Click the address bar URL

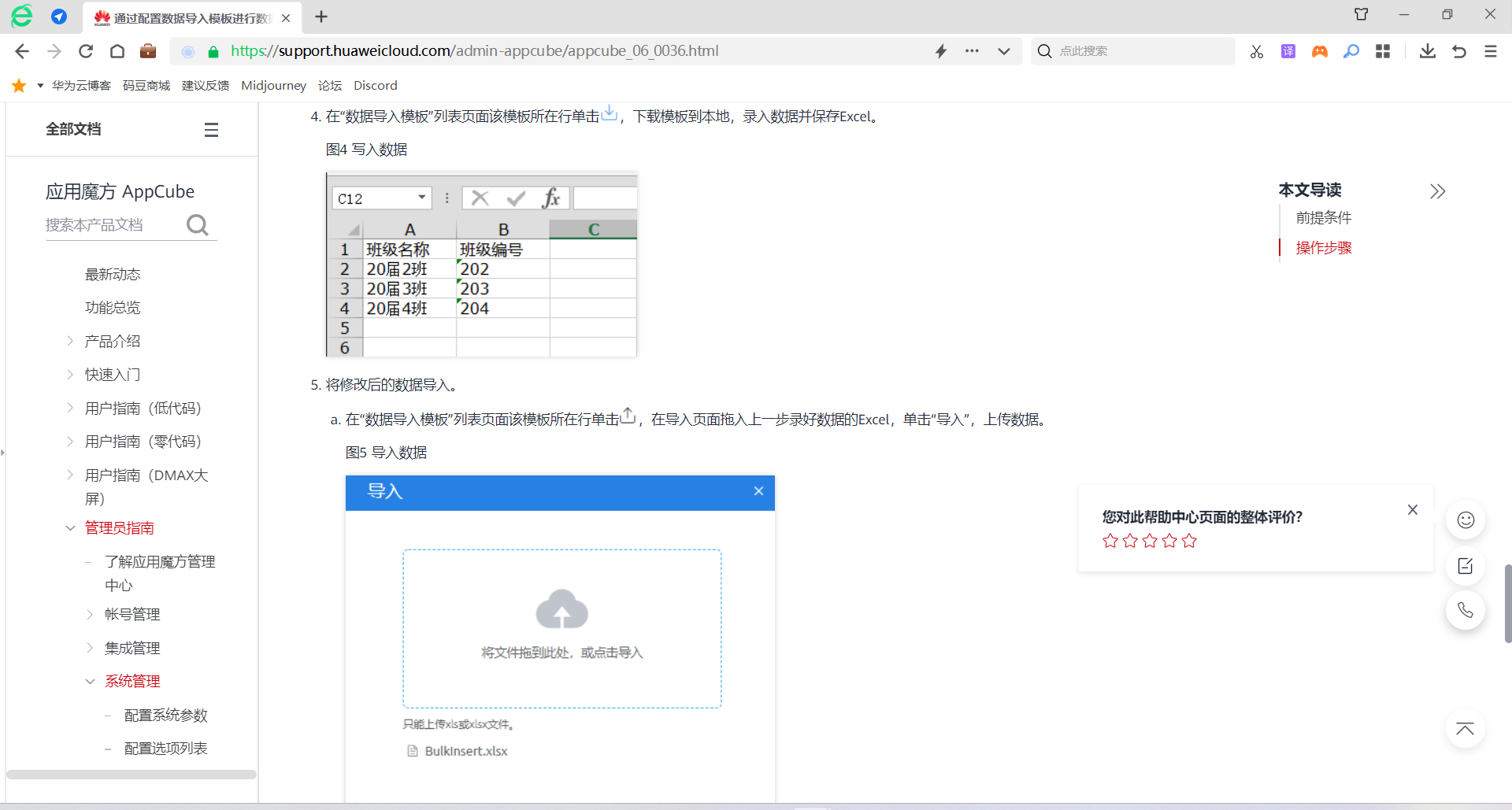coord(475,51)
